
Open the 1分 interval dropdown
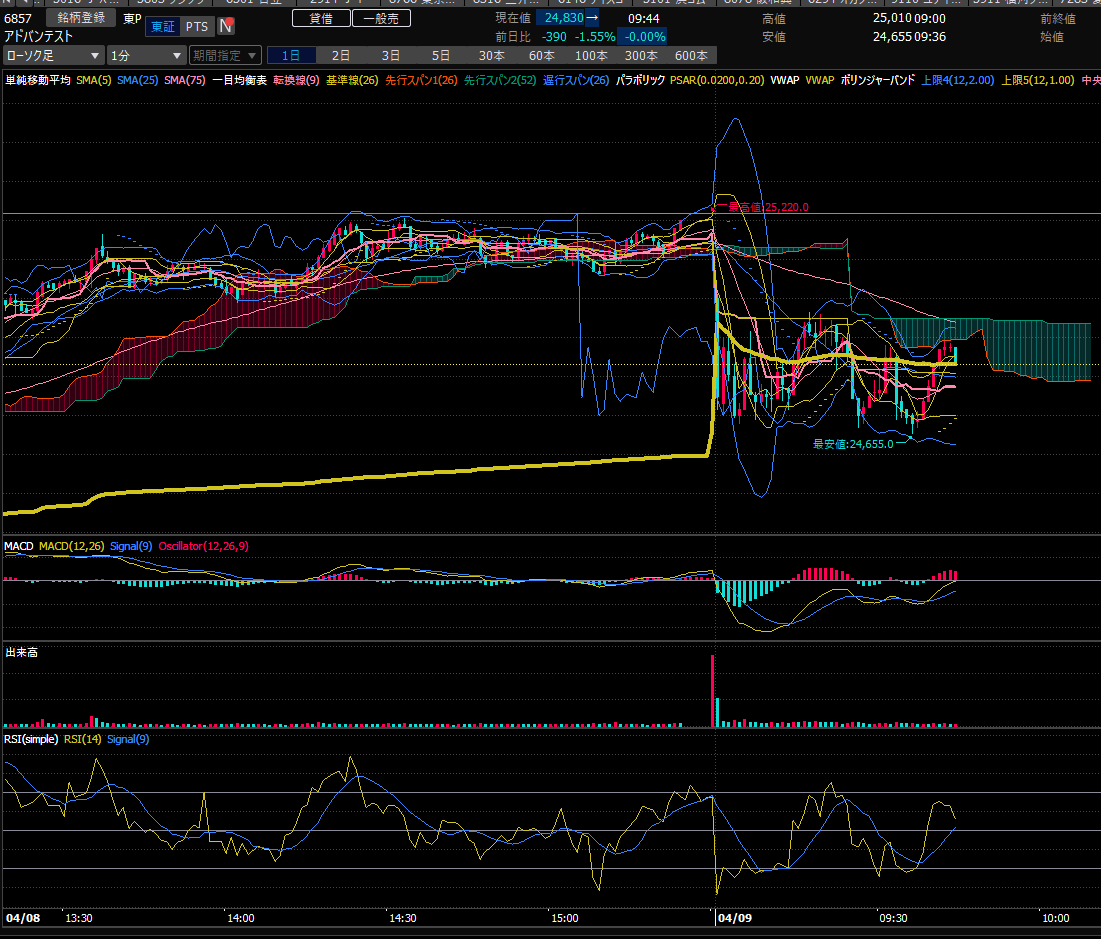coord(146,56)
